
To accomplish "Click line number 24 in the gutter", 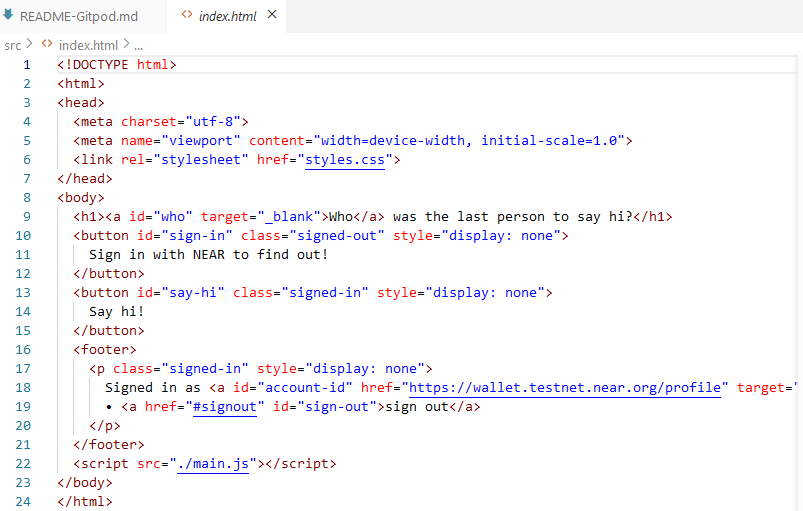I will tap(24, 502).
